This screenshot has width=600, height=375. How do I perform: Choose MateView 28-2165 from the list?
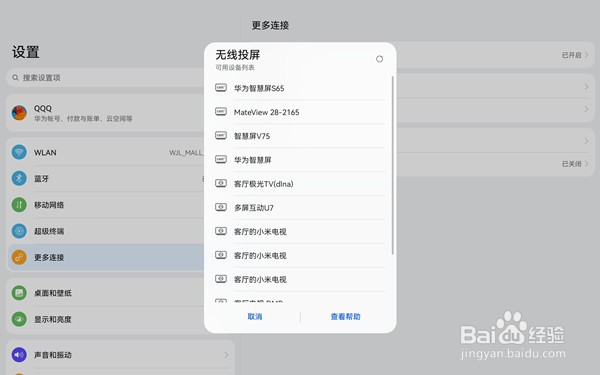pos(300,112)
